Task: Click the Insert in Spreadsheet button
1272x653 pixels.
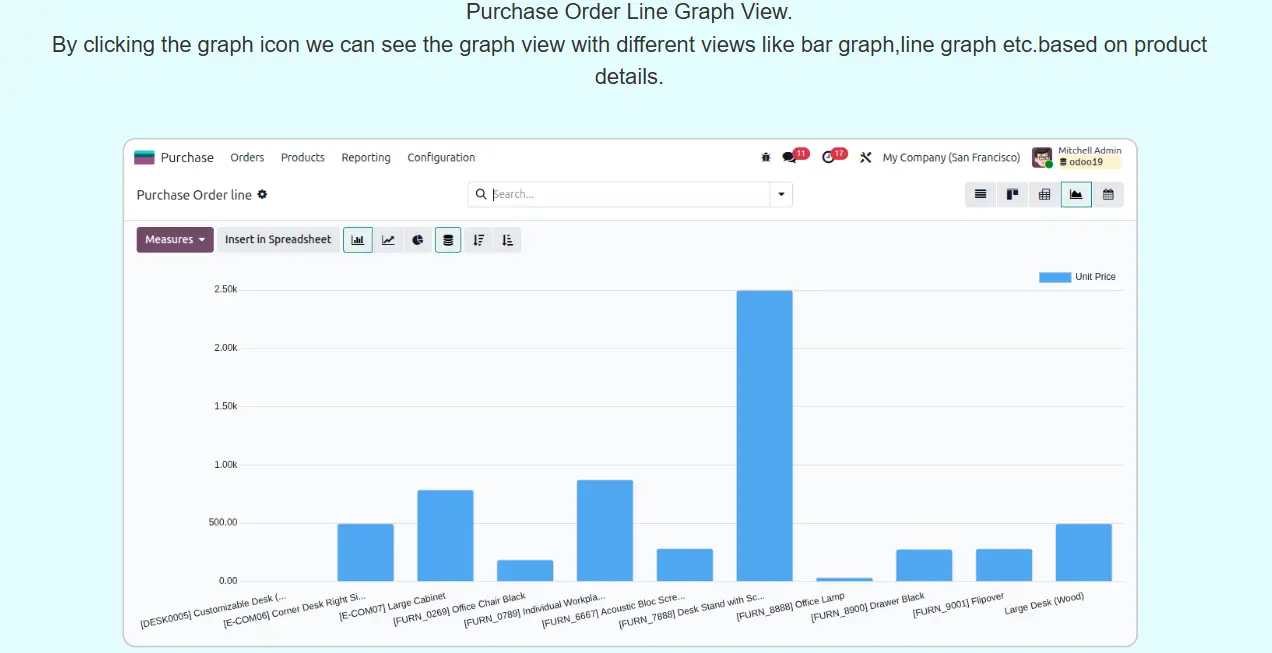Action: click(278, 240)
